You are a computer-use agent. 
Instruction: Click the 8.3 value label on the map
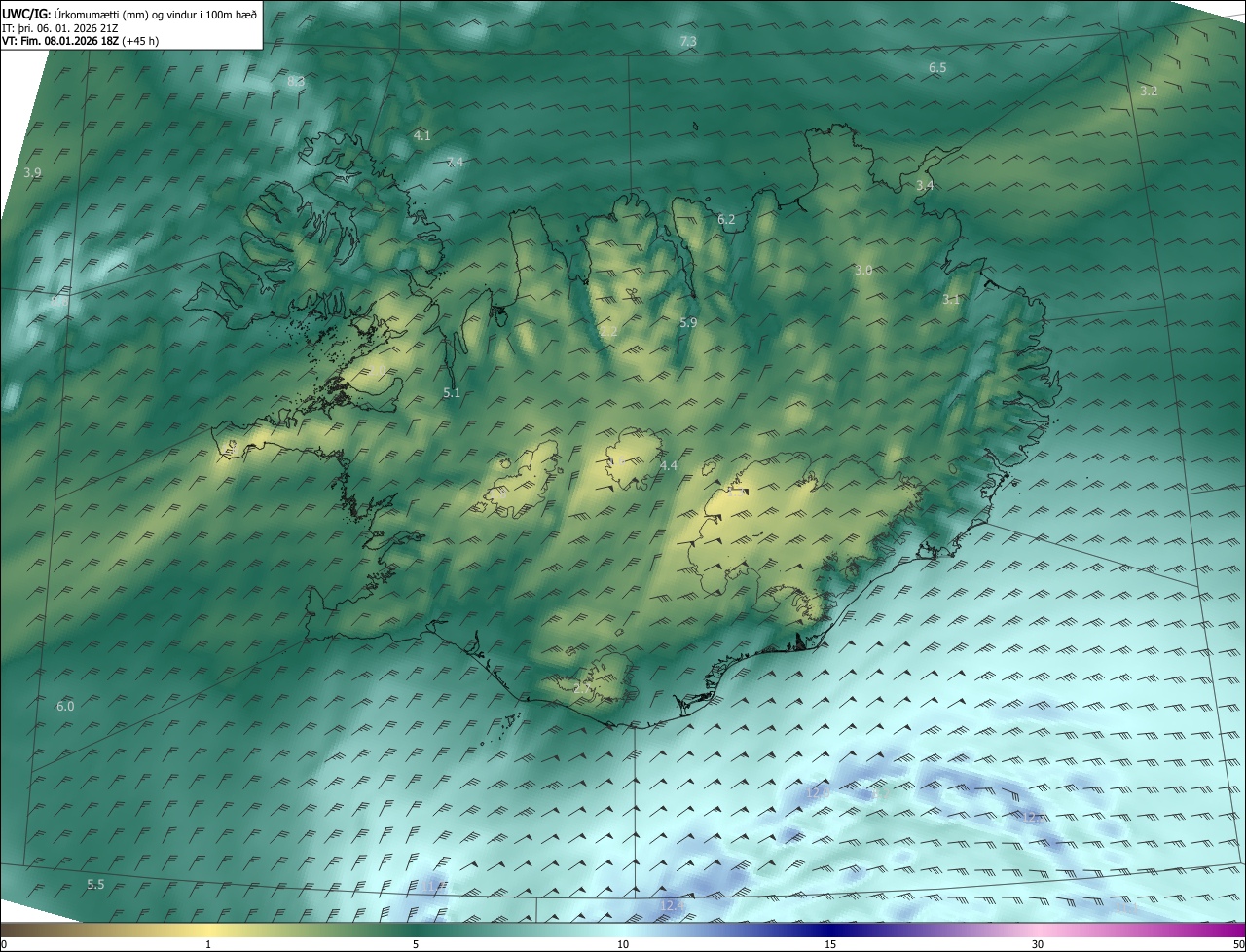297,82
